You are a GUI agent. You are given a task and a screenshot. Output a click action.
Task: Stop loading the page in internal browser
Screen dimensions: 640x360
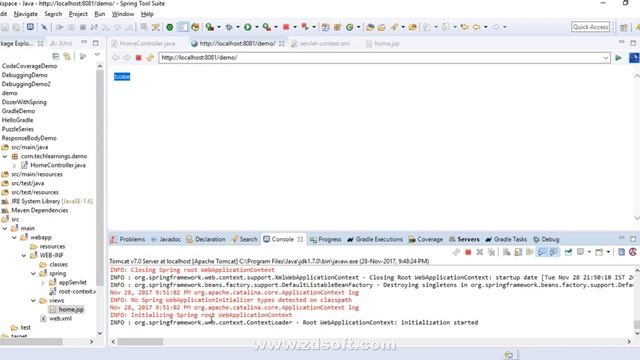pyautogui.click(x=138, y=58)
